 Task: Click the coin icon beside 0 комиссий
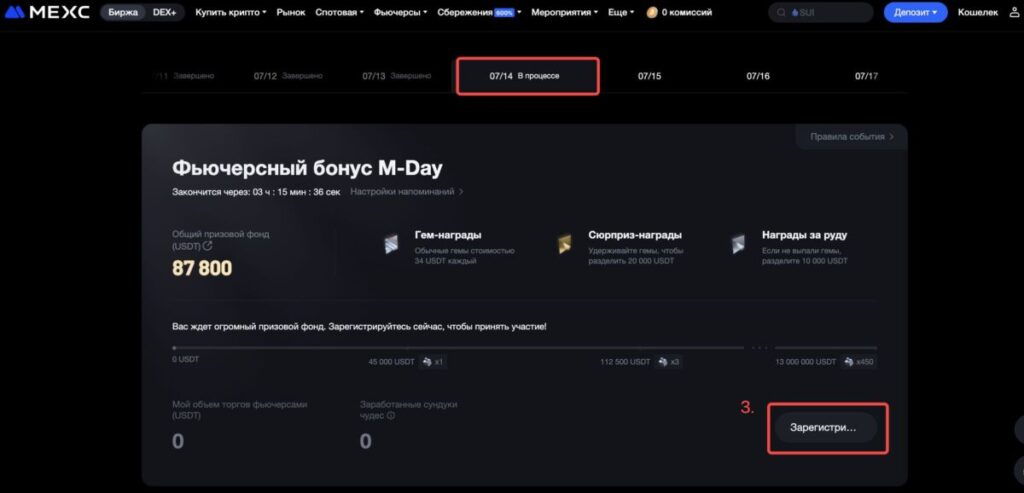click(x=652, y=13)
